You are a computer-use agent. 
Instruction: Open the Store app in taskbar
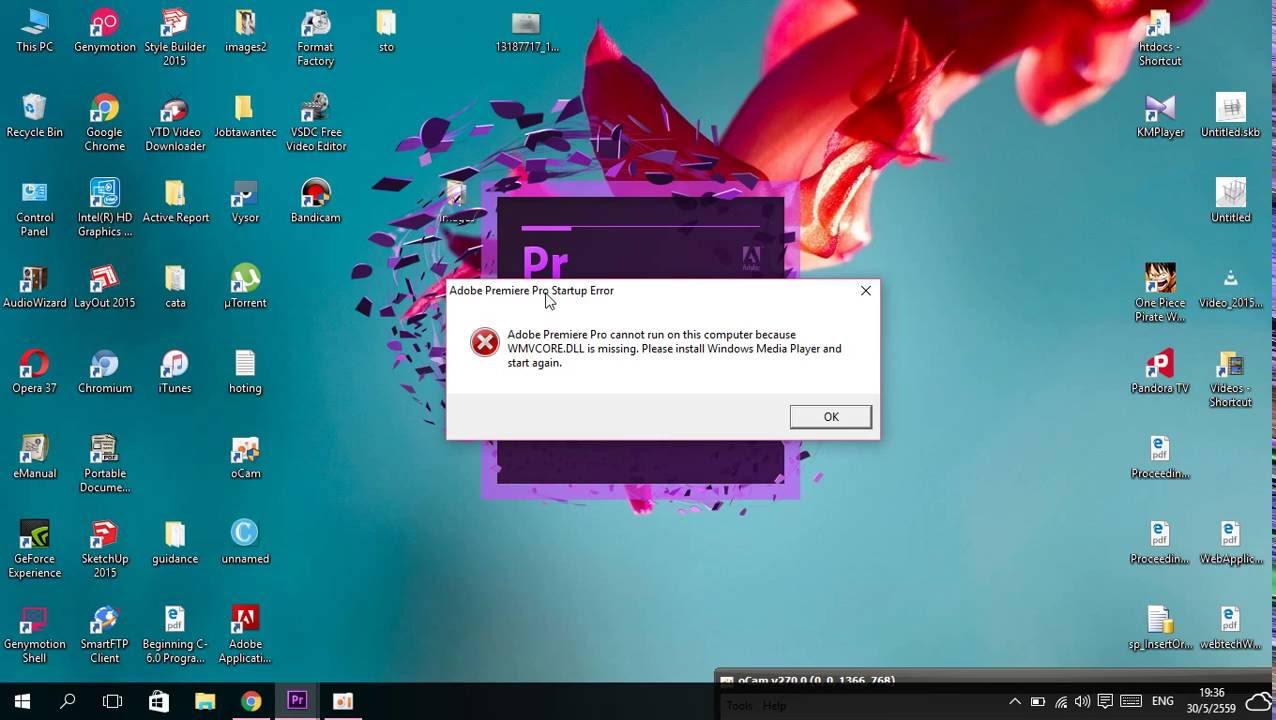coord(159,701)
